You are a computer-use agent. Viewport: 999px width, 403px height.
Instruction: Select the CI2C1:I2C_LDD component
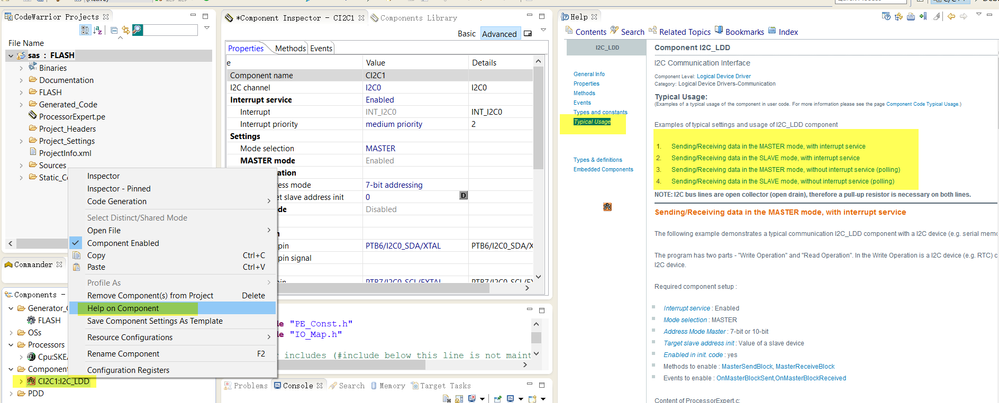[x=63, y=381]
